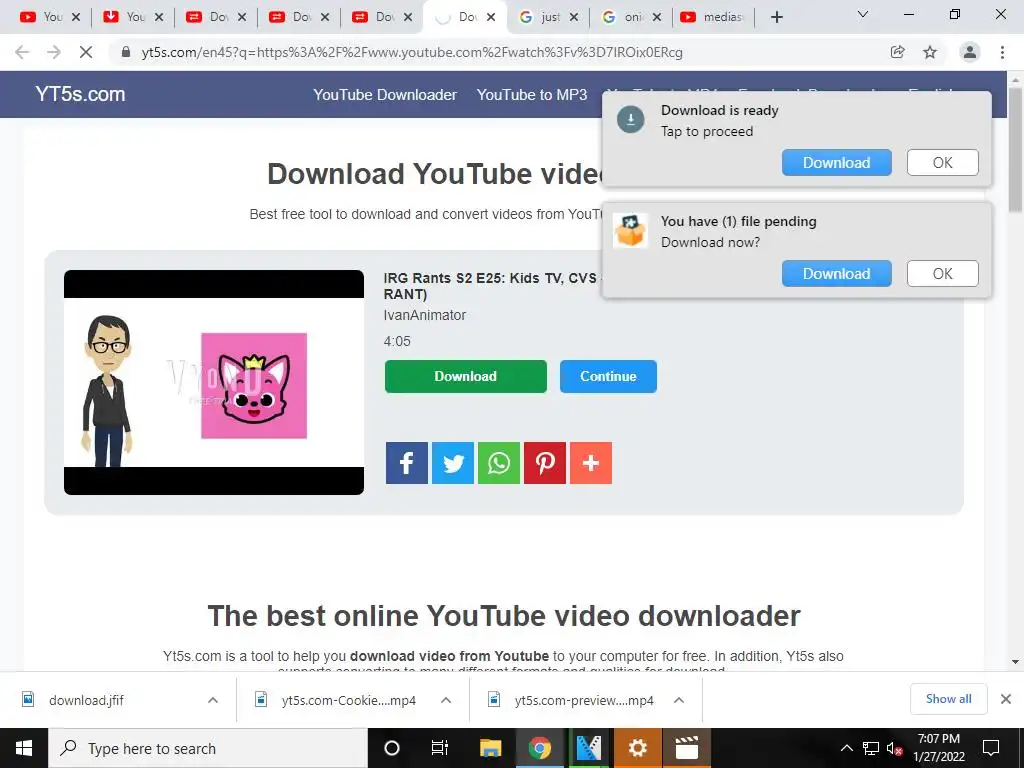Open a new browser tab
1024x768 pixels.
776,17
